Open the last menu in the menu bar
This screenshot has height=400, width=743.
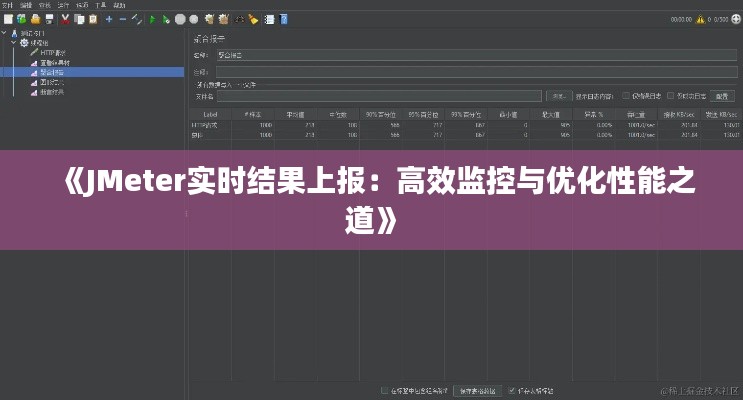(x=118, y=5)
